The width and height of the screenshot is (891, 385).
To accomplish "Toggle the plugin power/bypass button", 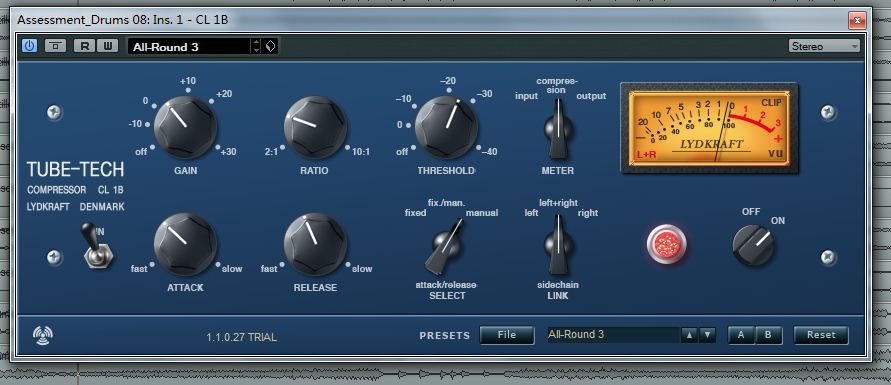I will pyautogui.click(x=30, y=46).
